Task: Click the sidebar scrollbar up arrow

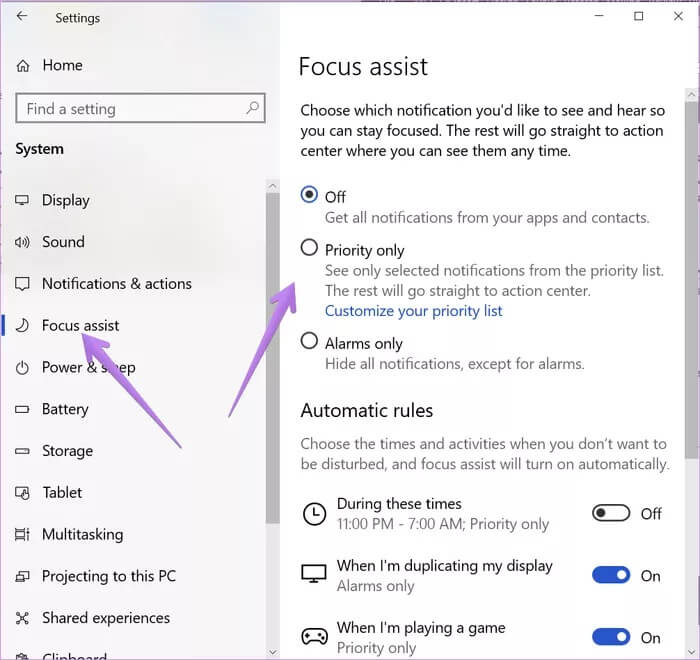Action: click(272, 186)
